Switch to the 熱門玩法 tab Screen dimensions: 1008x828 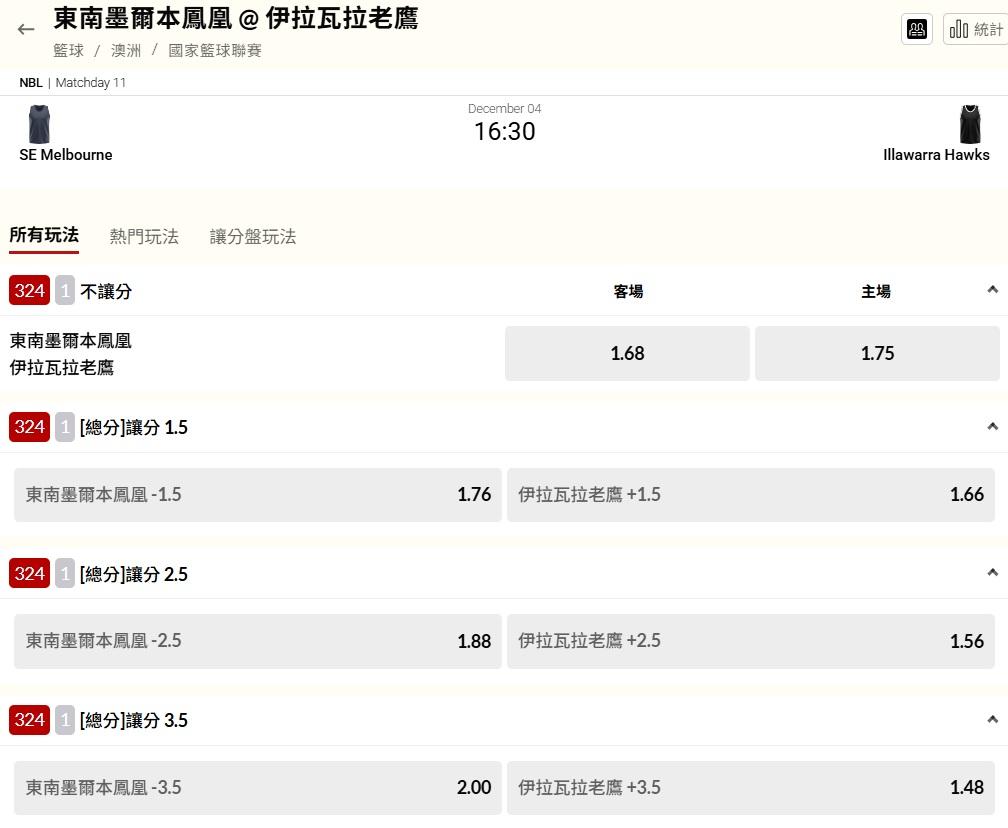(x=144, y=237)
